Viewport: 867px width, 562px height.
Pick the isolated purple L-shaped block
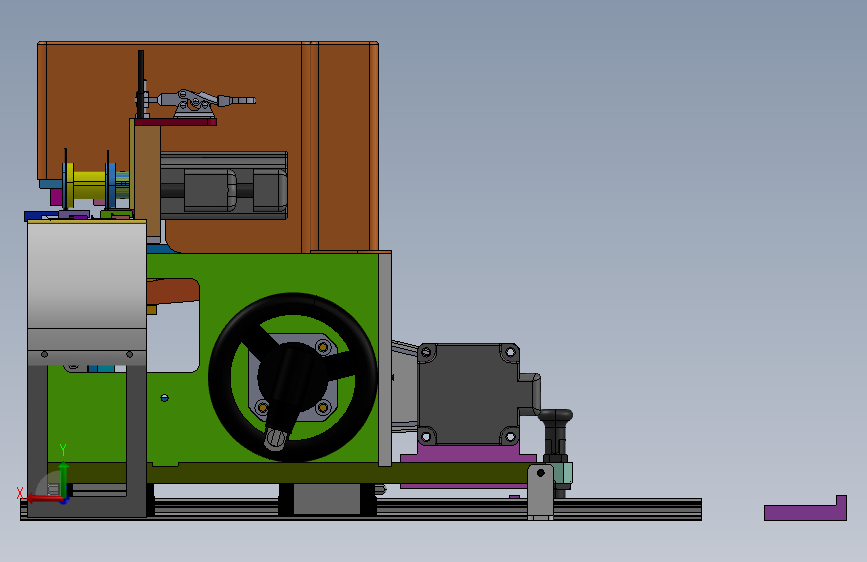[805, 512]
